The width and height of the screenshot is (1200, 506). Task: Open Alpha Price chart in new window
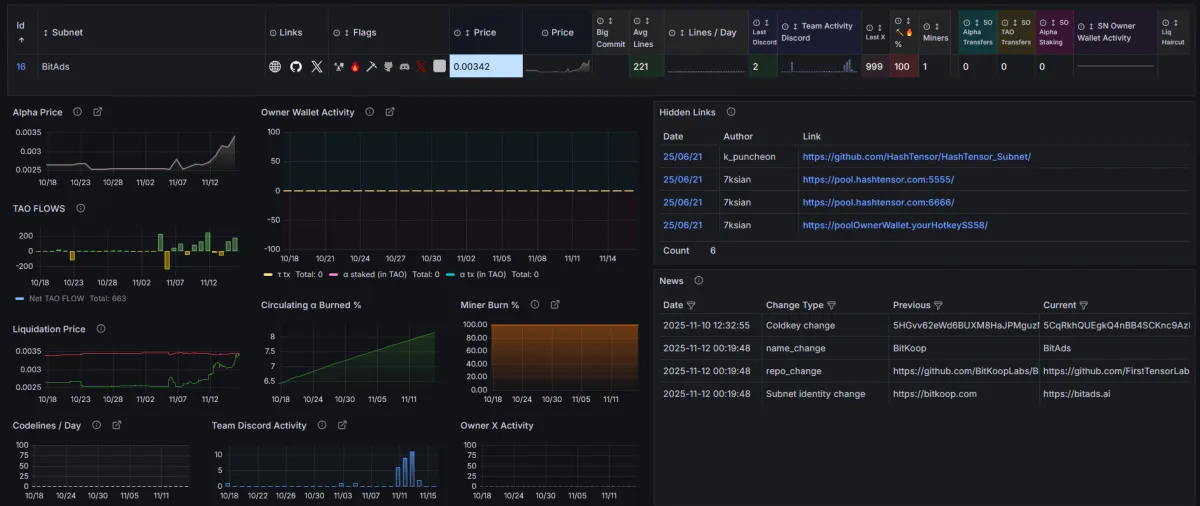point(97,112)
